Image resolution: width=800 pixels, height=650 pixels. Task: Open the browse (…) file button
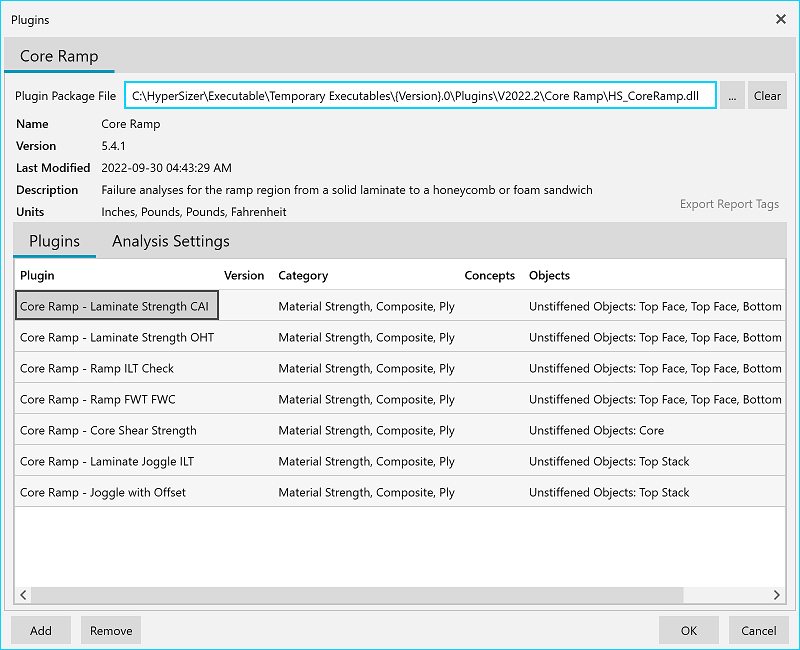732,95
